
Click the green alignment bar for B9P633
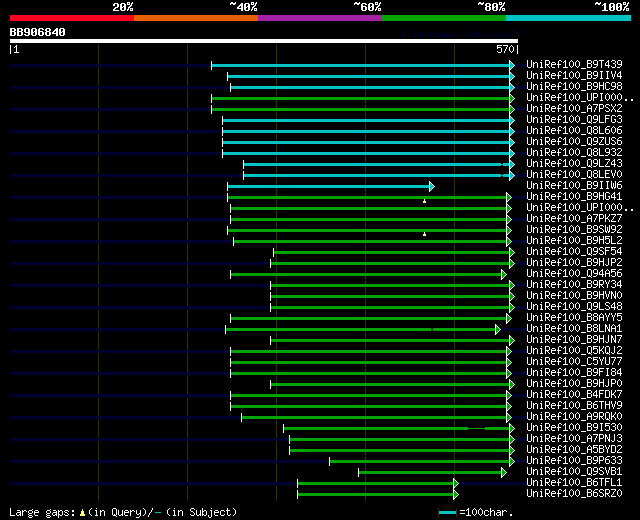click(x=420, y=462)
